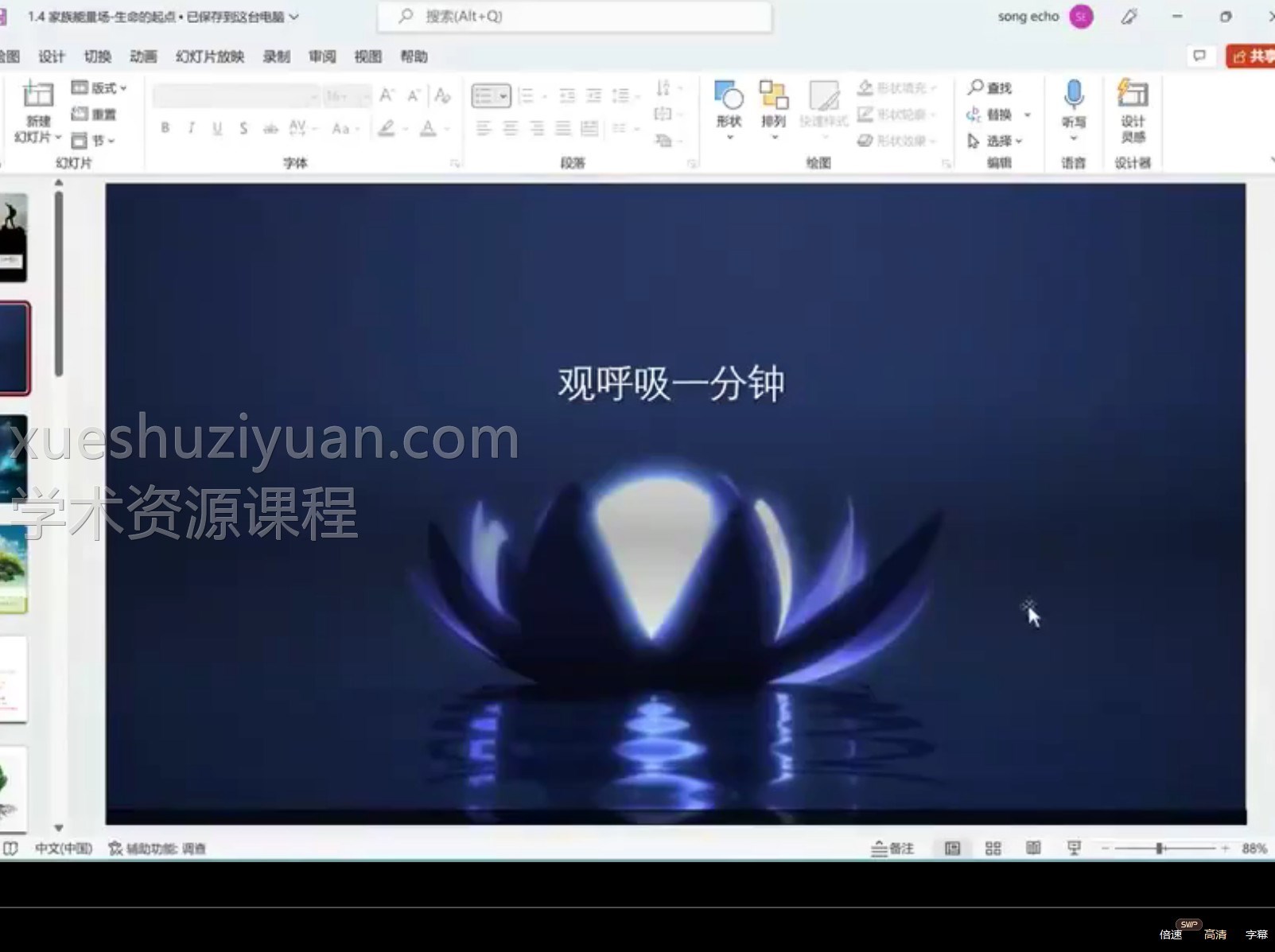
Task: Toggle underline formatting
Action: pos(216,126)
